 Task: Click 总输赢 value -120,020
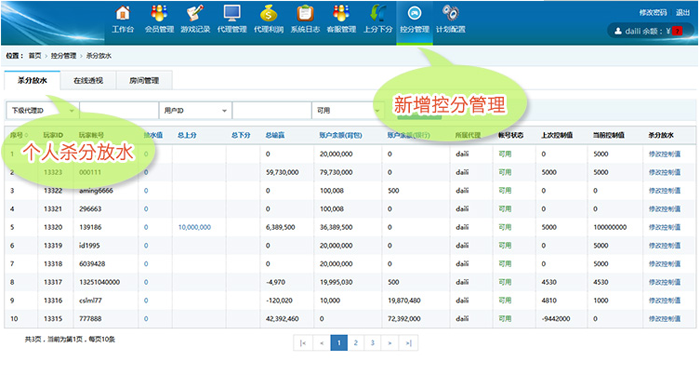pyautogui.click(x=279, y=300)
